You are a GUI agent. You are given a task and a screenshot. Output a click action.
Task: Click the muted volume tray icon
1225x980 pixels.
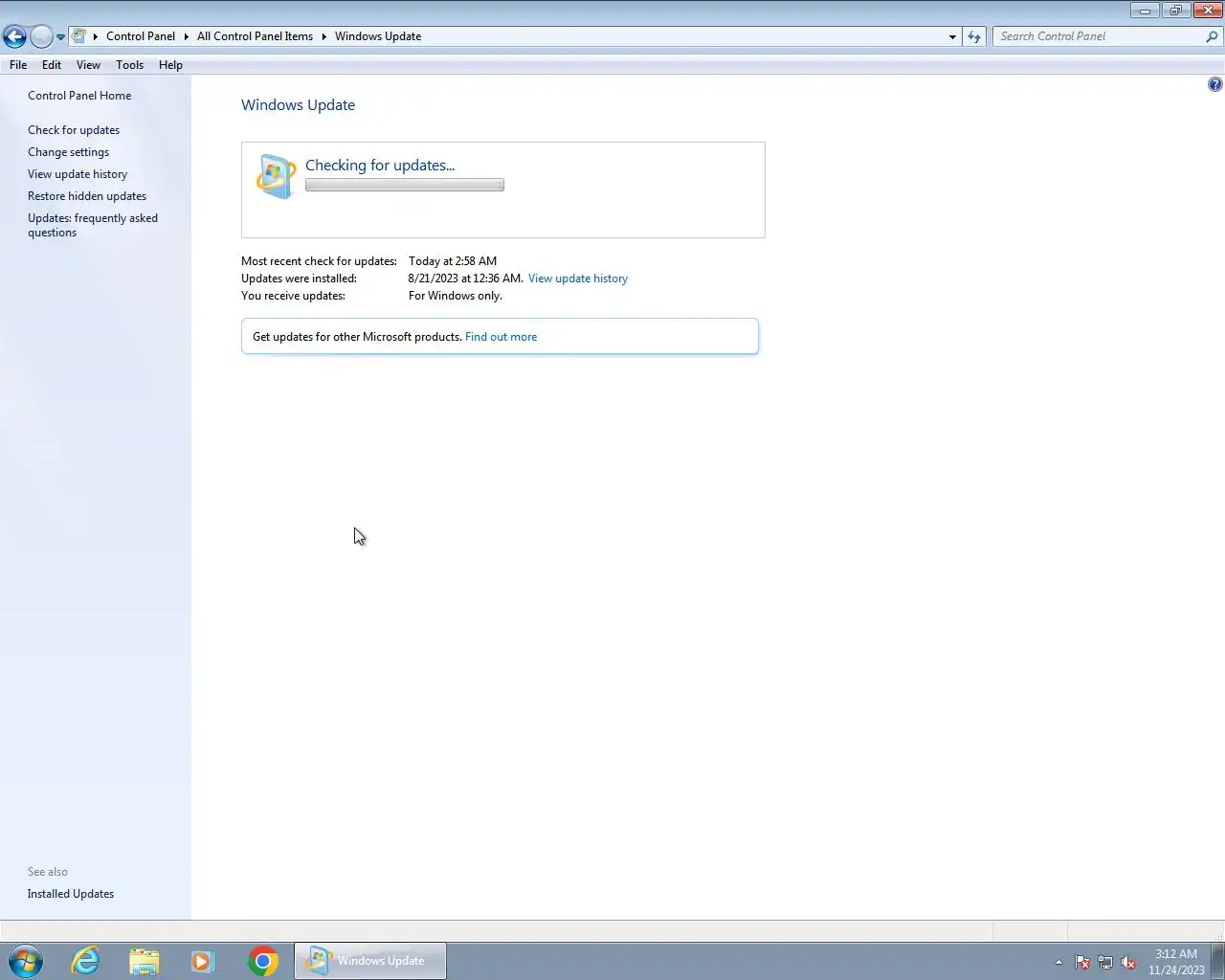point(1129,962)
